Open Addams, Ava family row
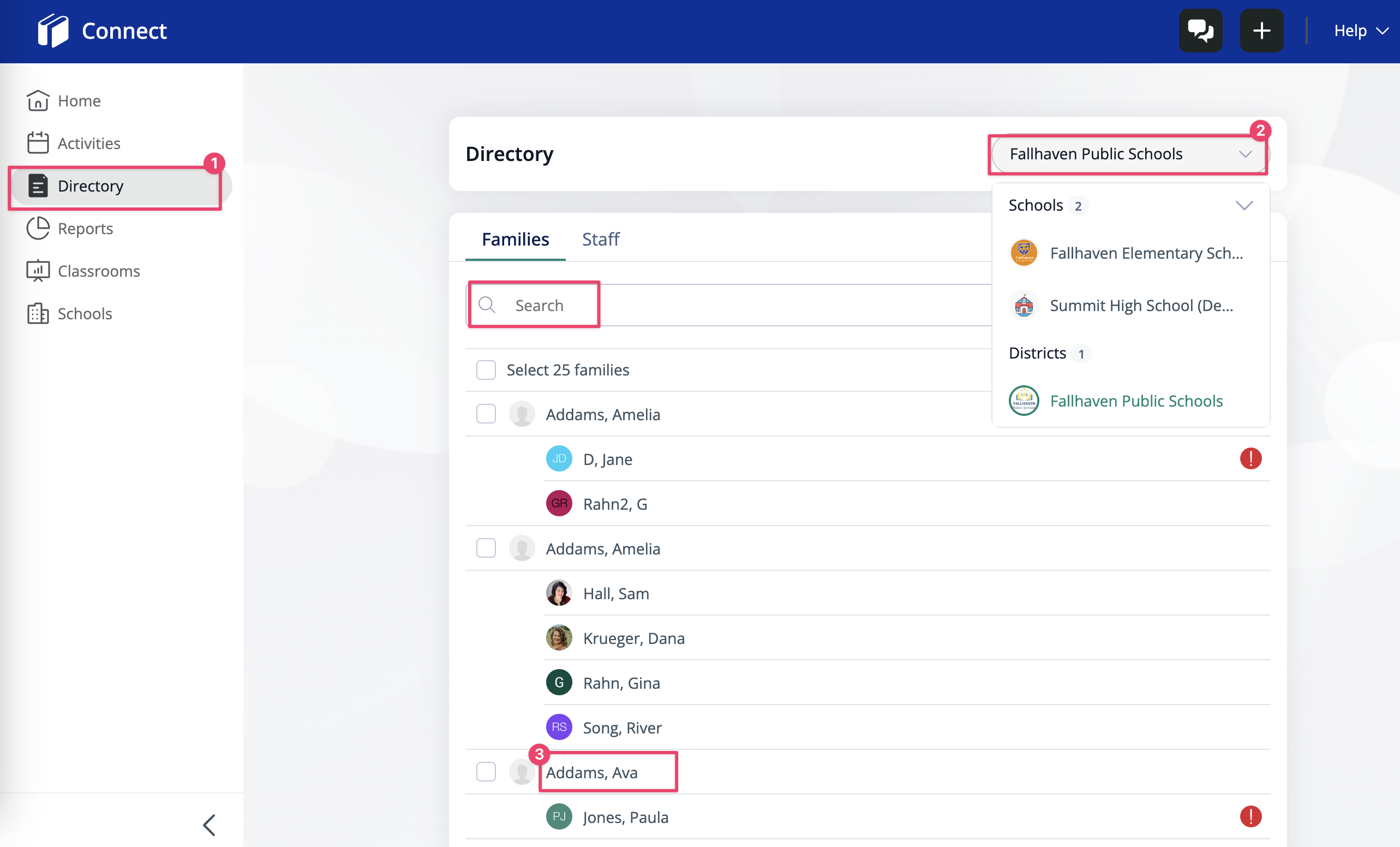Image resolution: width=1400 pixels, height=847 pixels. 591,773
